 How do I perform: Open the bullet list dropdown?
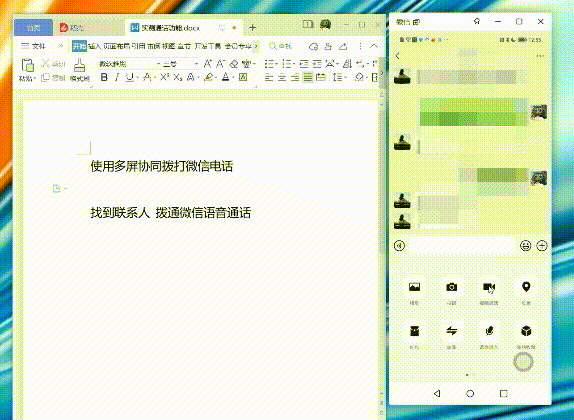pyautogui.click(x=276, y=64)
